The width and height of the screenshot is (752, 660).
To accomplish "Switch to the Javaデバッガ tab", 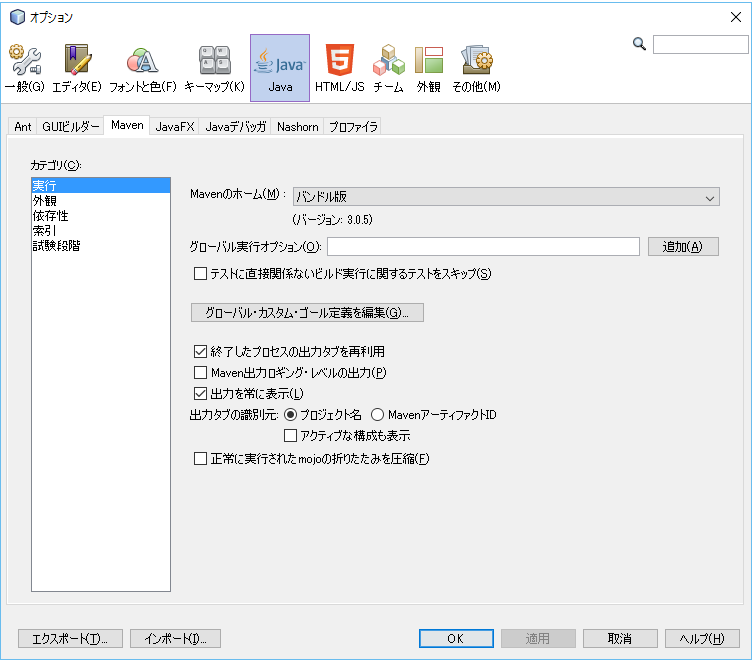I will pos(235,127).
